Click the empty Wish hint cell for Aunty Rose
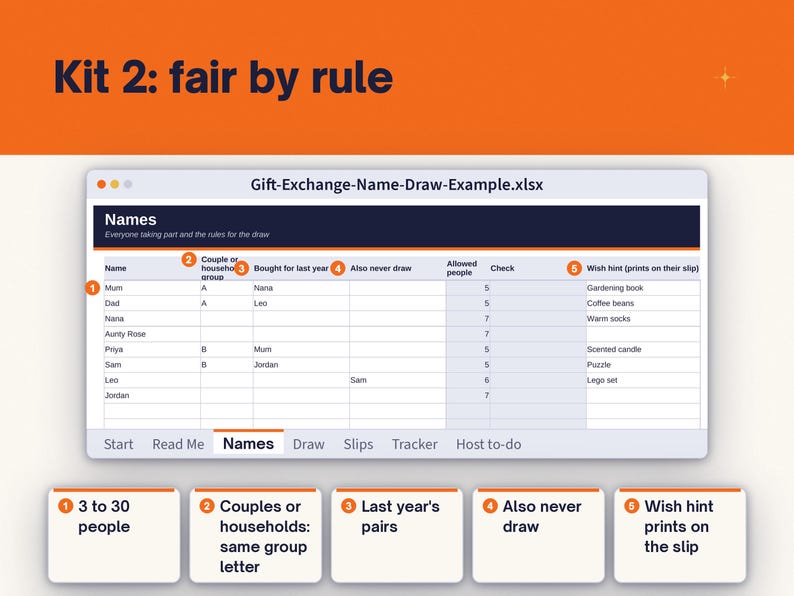The width and height of the screenshot is (794, 596). click(643, 334)
